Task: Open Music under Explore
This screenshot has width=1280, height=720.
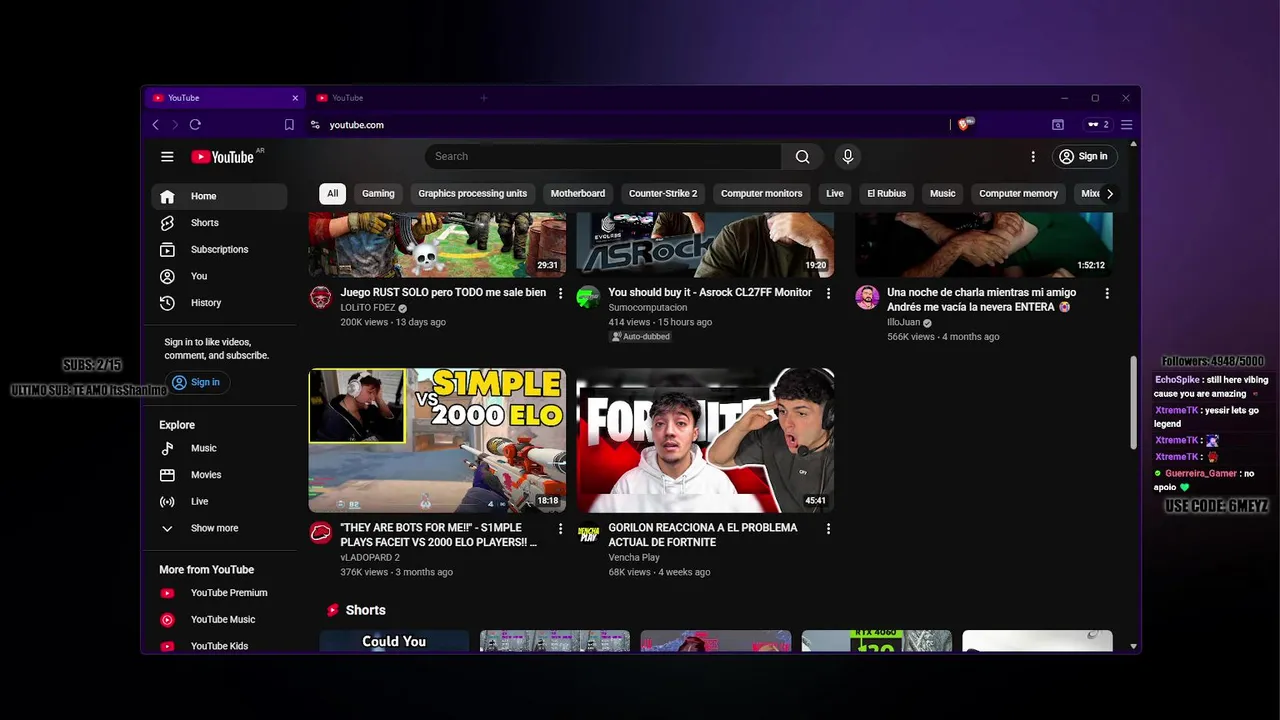Action: tap(219, 448)
